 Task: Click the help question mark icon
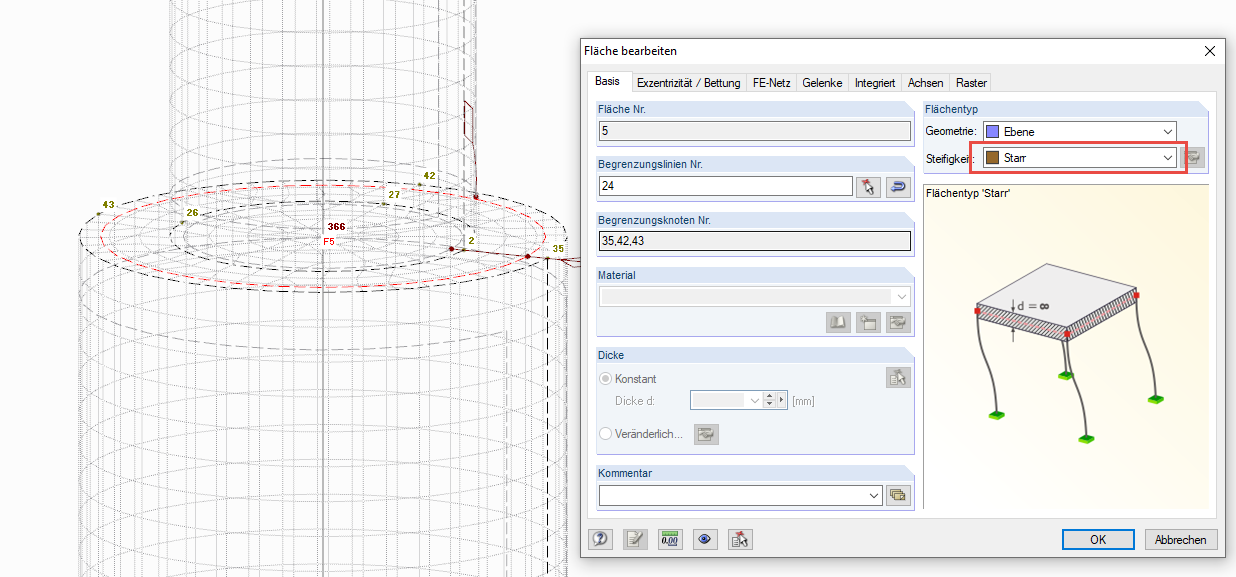coord(600,539)
